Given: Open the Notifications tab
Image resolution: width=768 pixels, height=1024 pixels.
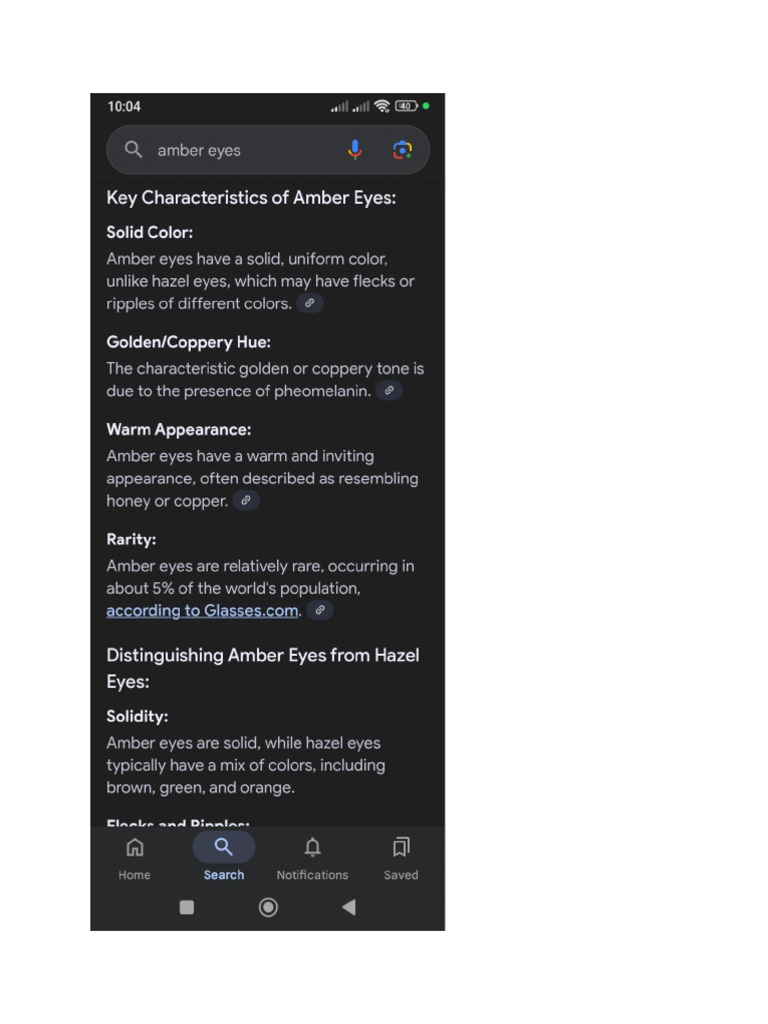Looking at the screenshot, I should pyautogui.click(x=312, y=859).
